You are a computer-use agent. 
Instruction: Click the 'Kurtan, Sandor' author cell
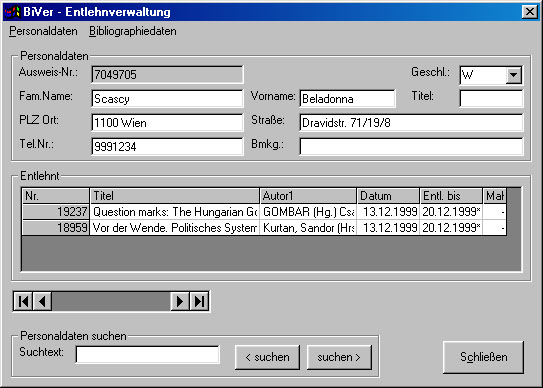308,228
